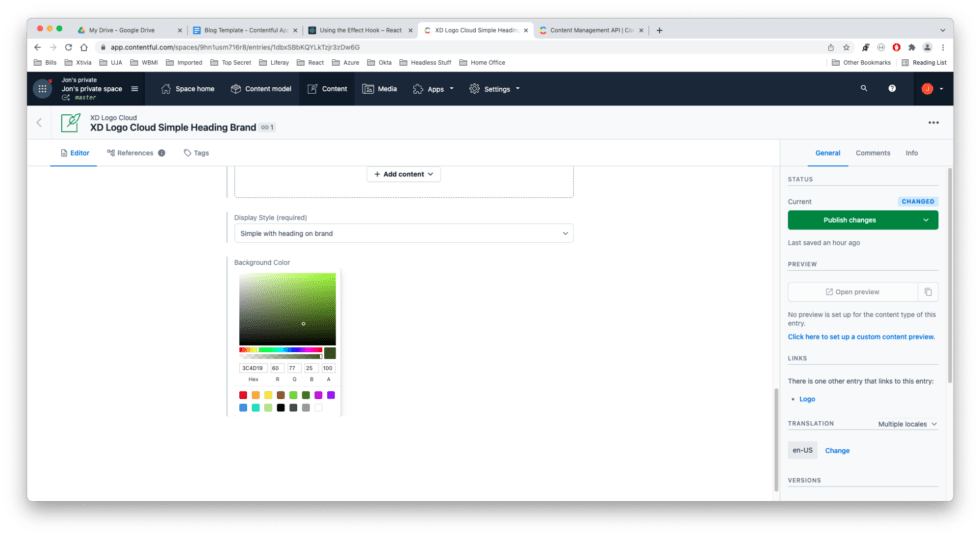
Task: Switch to the General sidebar tab
Action: pos(828,153)
